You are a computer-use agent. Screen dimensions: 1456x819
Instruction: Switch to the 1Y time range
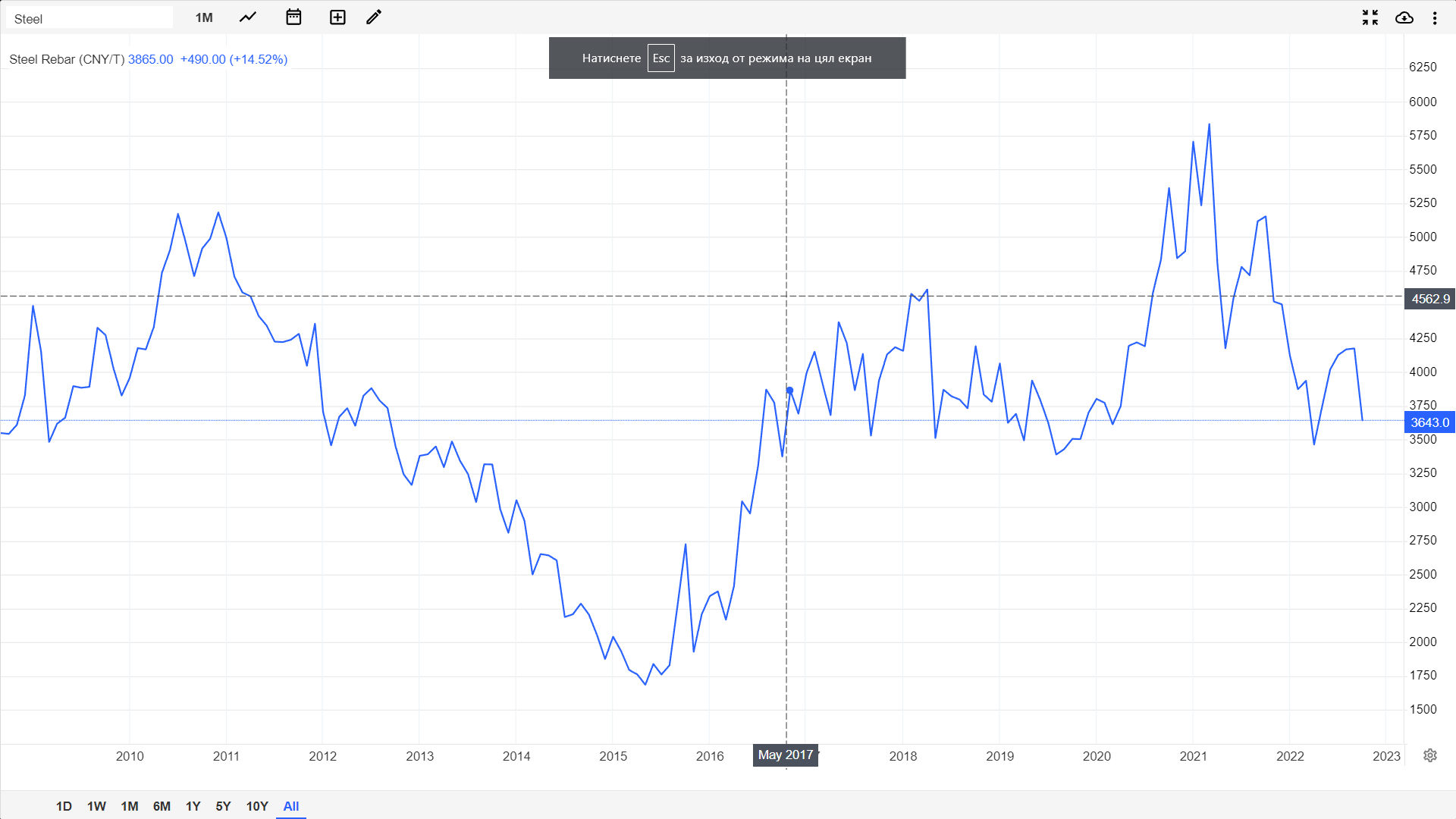pos(193,806)
